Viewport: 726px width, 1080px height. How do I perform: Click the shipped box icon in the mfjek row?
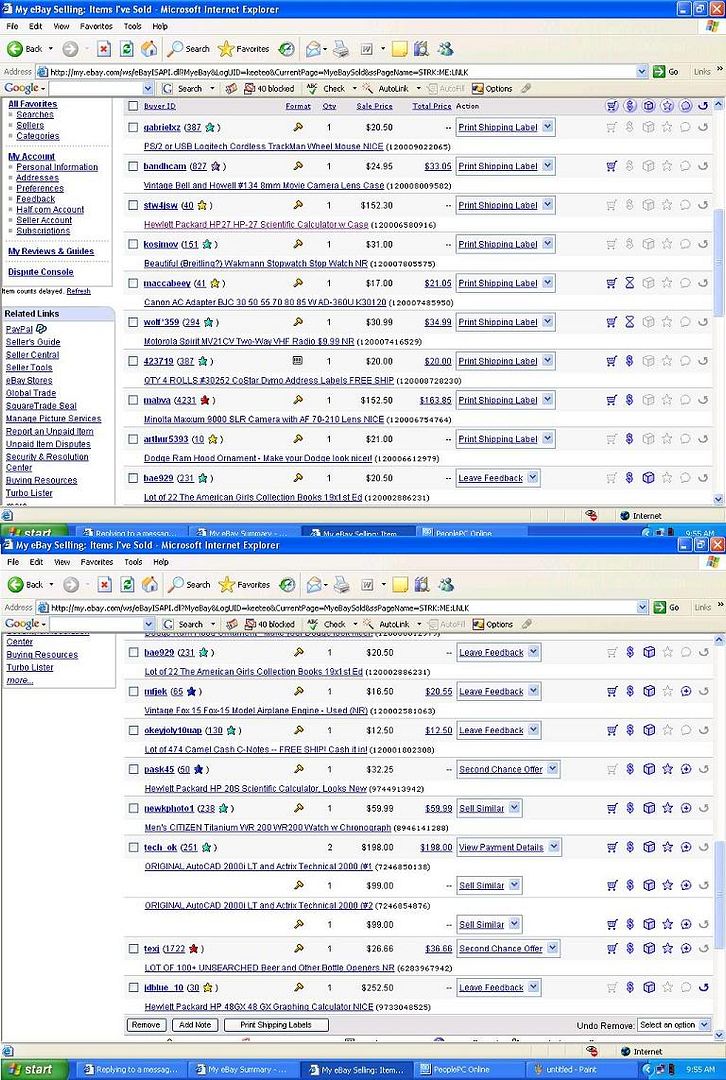[649, 691]
